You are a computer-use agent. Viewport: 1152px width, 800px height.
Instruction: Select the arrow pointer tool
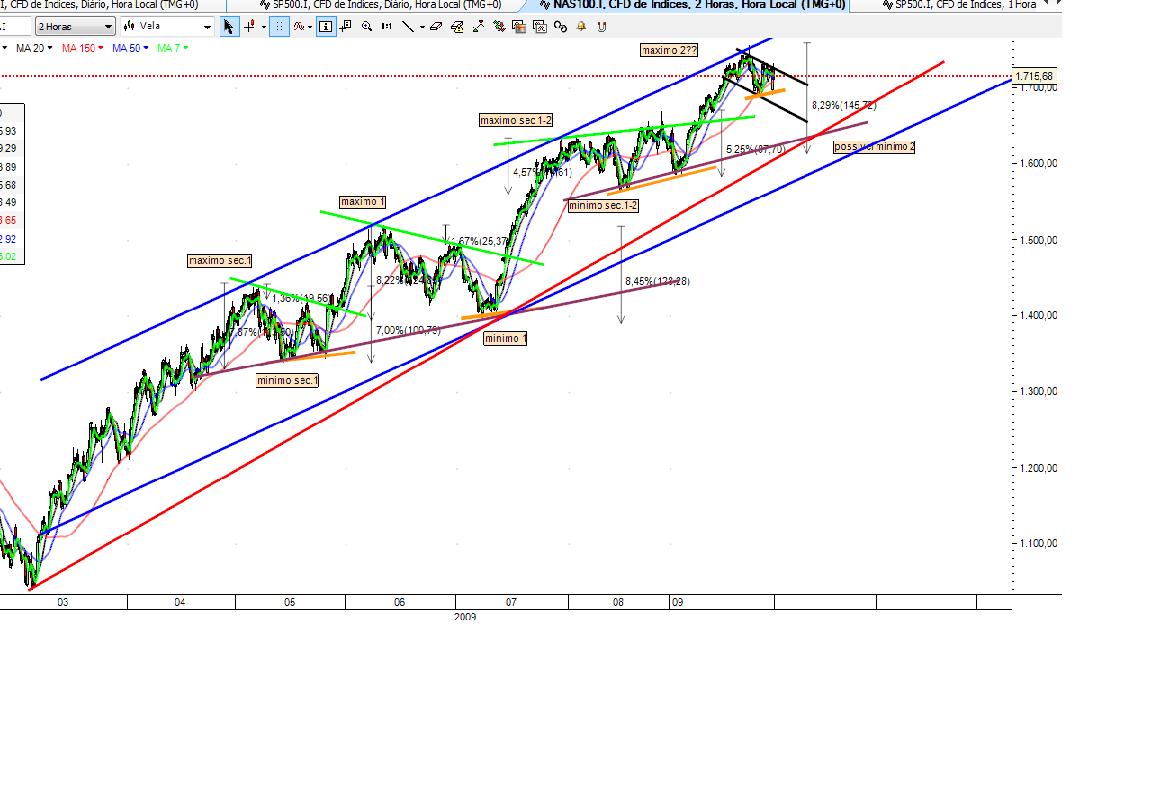tap(228, 26)
